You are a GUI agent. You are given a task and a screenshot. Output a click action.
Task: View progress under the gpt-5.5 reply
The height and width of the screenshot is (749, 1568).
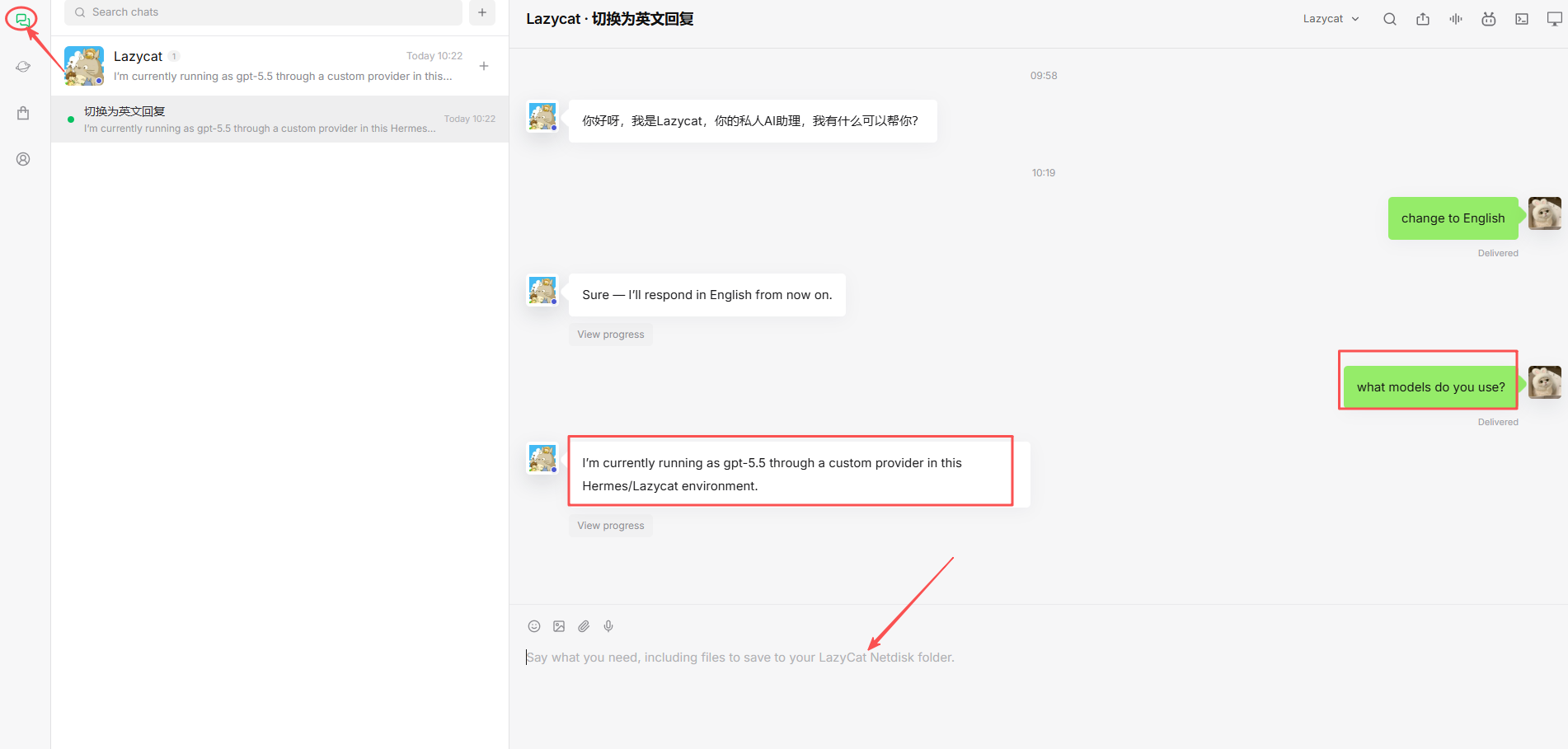coord(611,526)
